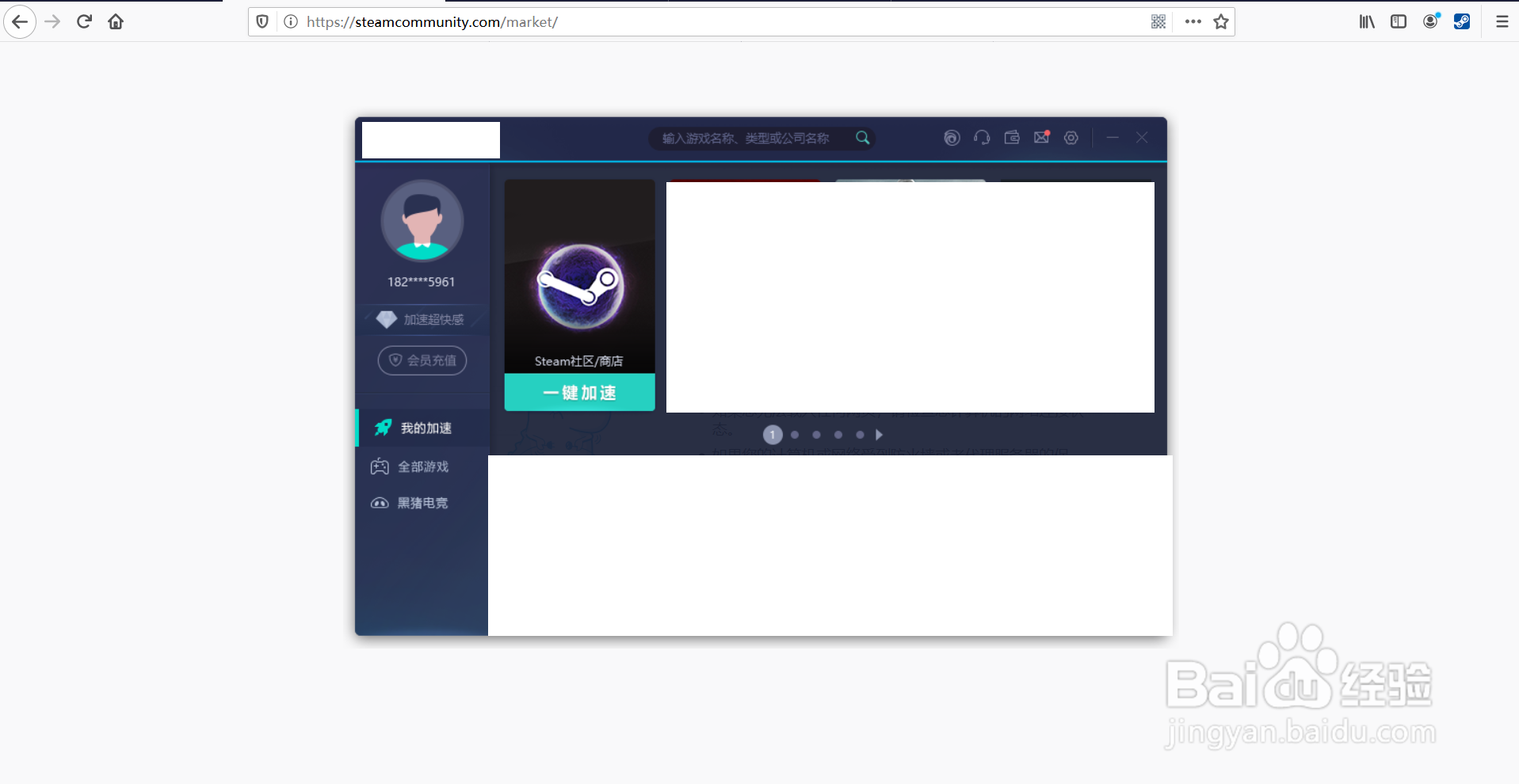The width and height of the screenshot is (1519, 784).
Task: Click the 会员充值 button
Action: tap(422, 360)
